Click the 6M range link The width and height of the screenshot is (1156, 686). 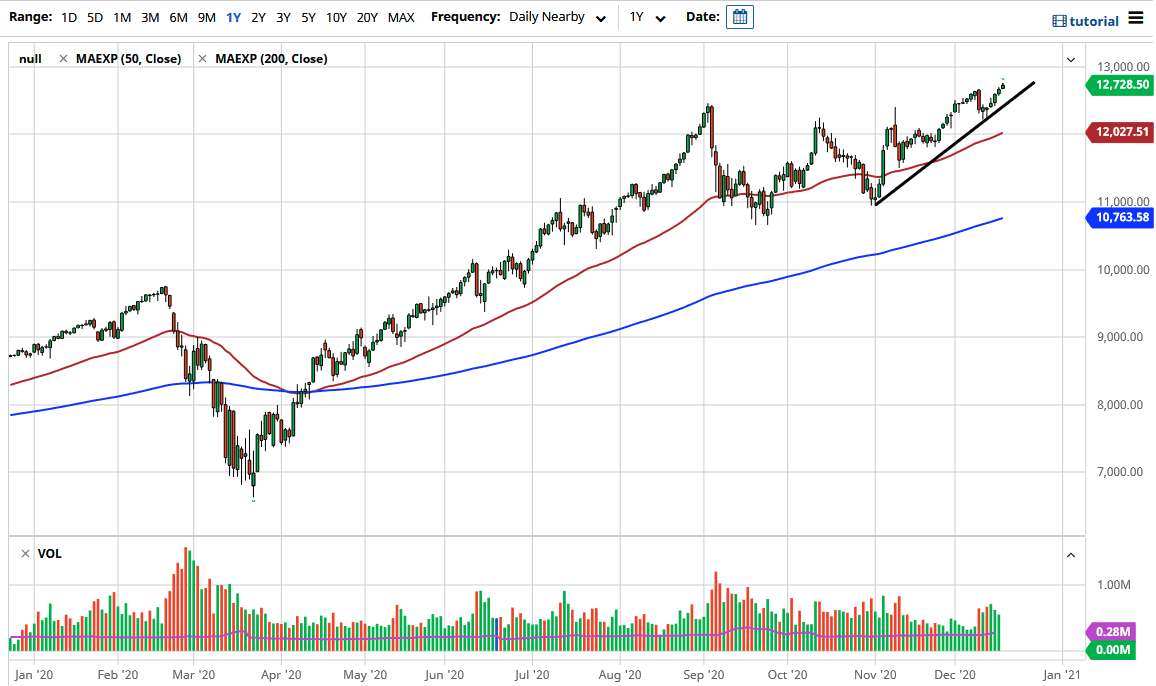pyautogui.click(x=178, y=17)
